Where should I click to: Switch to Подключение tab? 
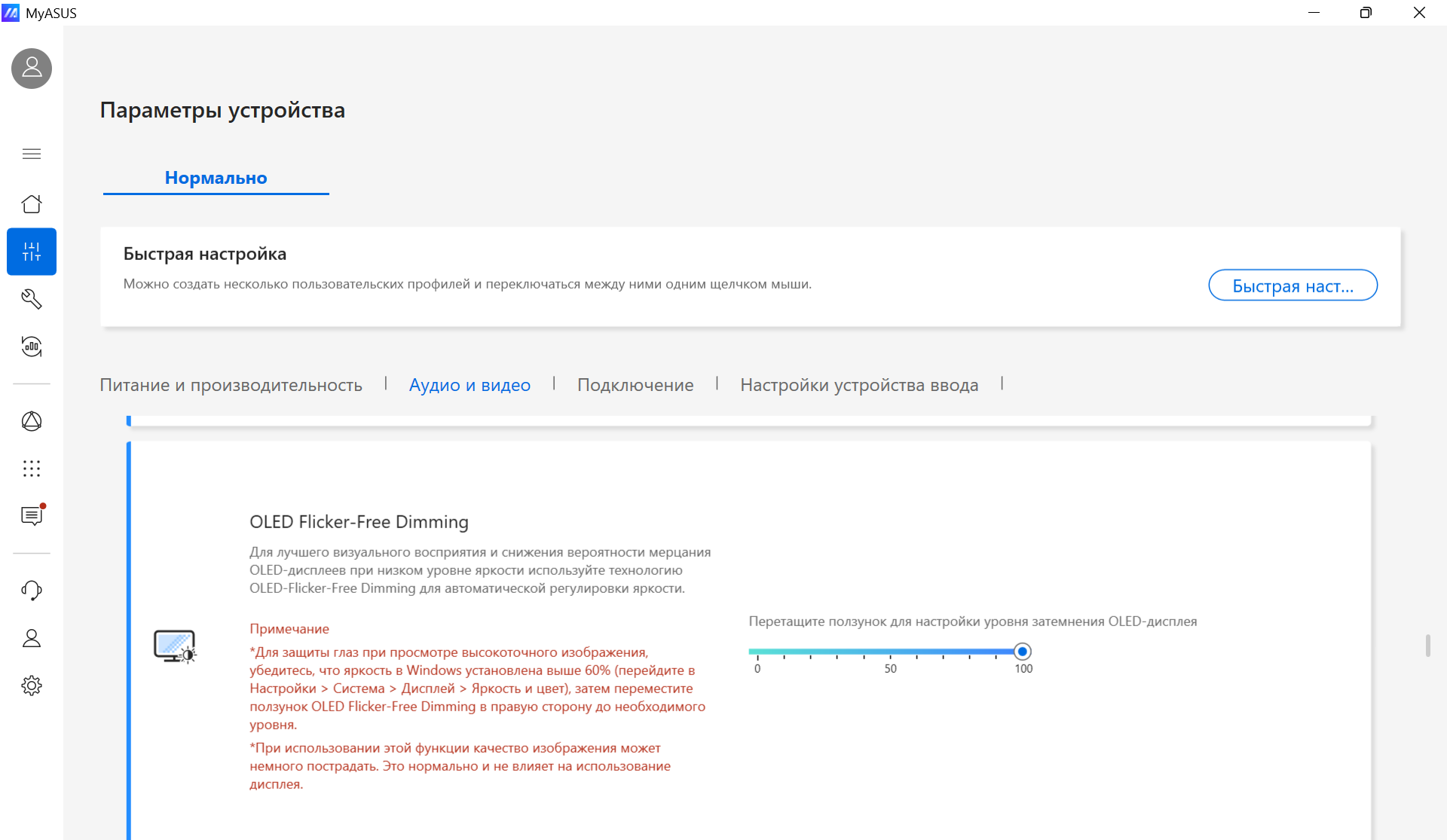click(635, 385)
